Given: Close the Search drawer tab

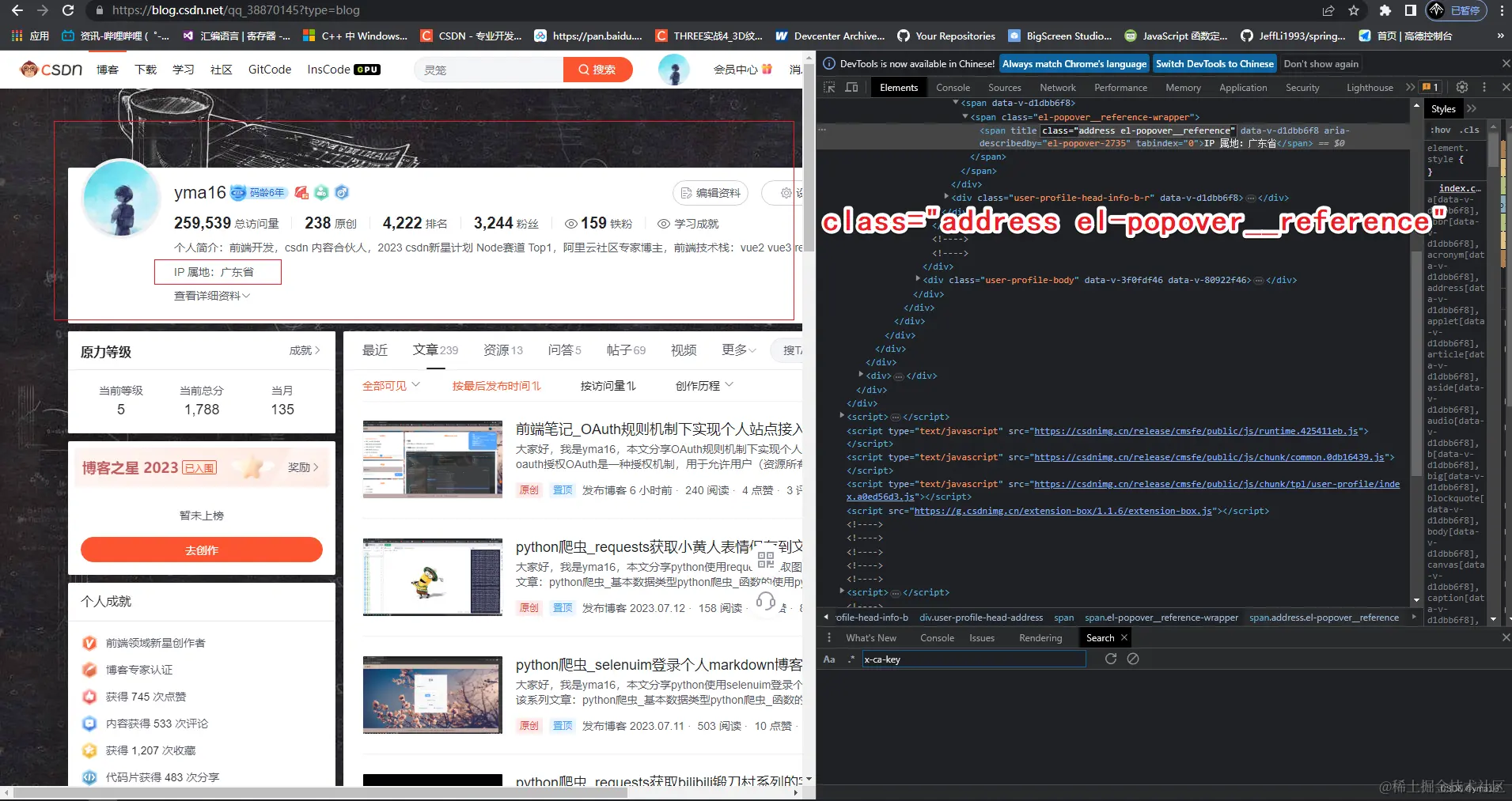Looking at the screenshot, I should coord(1124,637).
